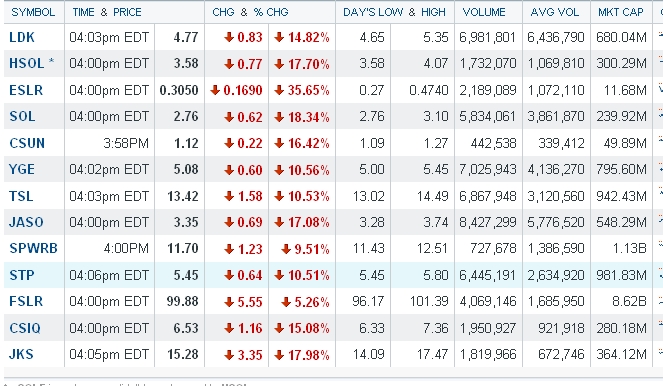663x386 pixels.
Task: Open the LDK ticker symbol link
Action: click(x=22, y=37)
